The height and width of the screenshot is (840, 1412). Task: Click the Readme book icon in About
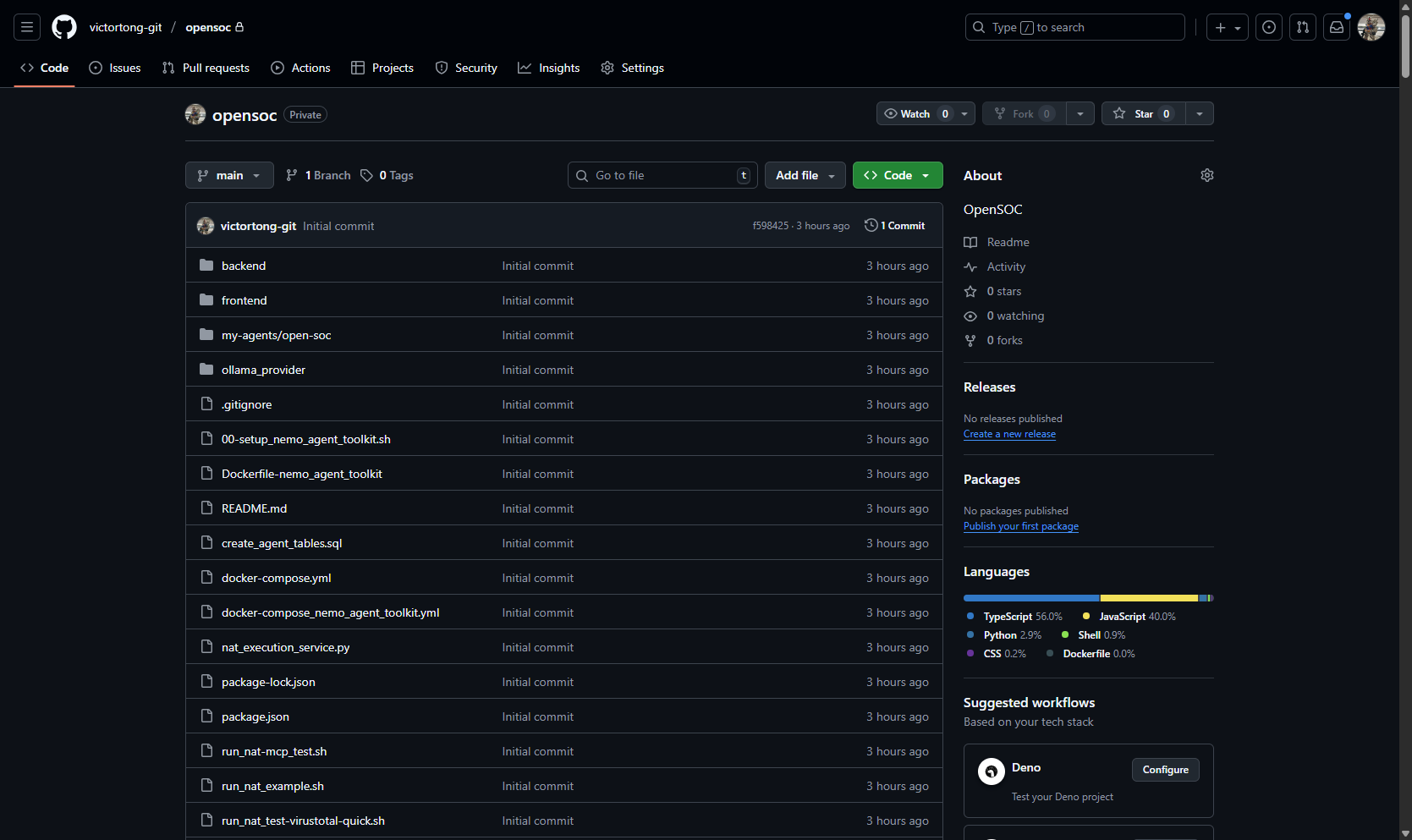coord(970,242)
